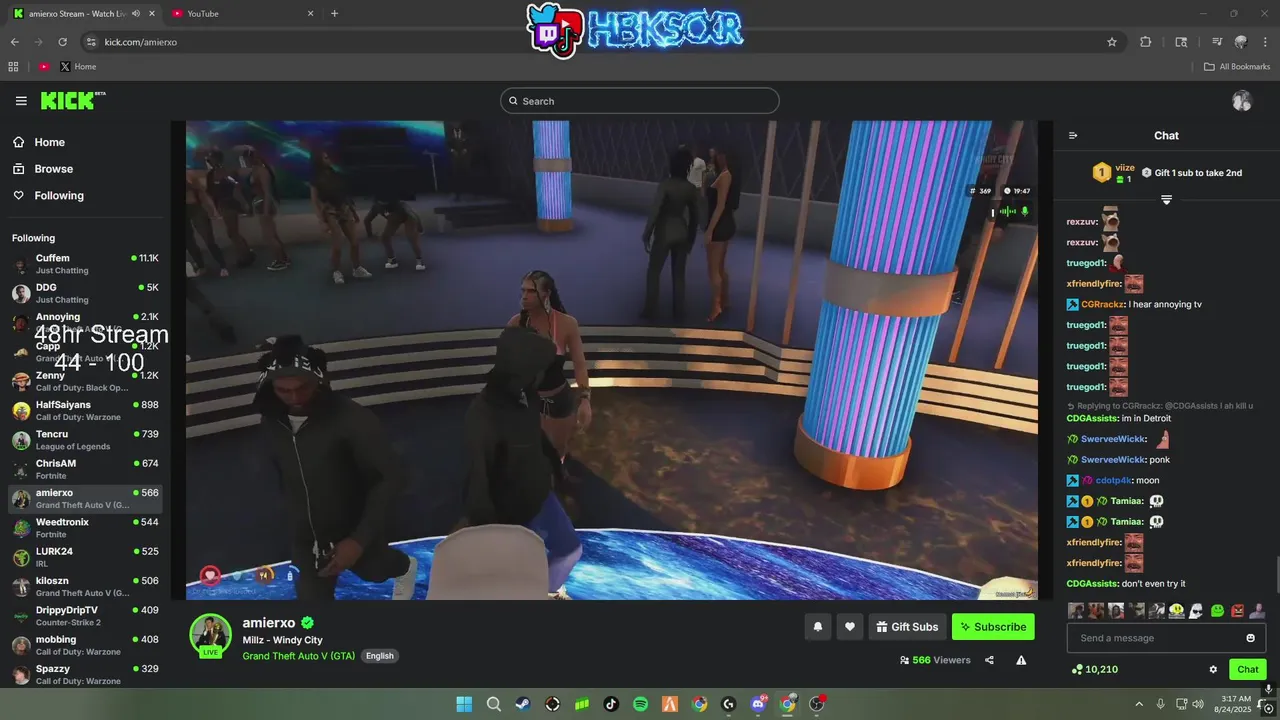Open Chrome apps grid in bookmarks bar

(x=13, y=67)
